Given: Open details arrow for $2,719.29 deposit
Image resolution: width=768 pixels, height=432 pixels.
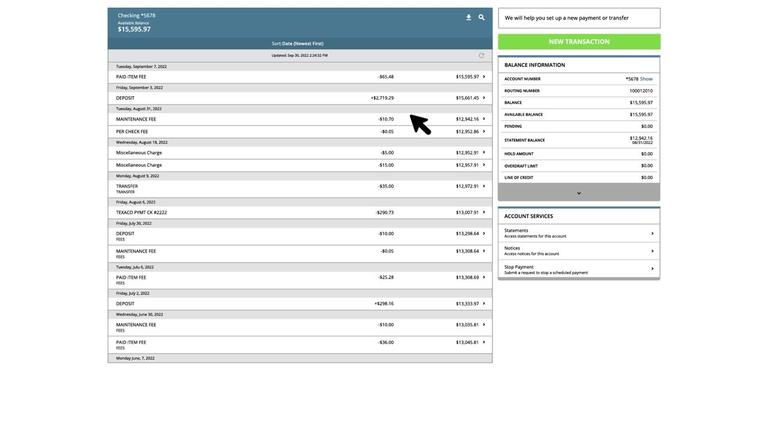Looking at the screenshot, I should point(484,98).
